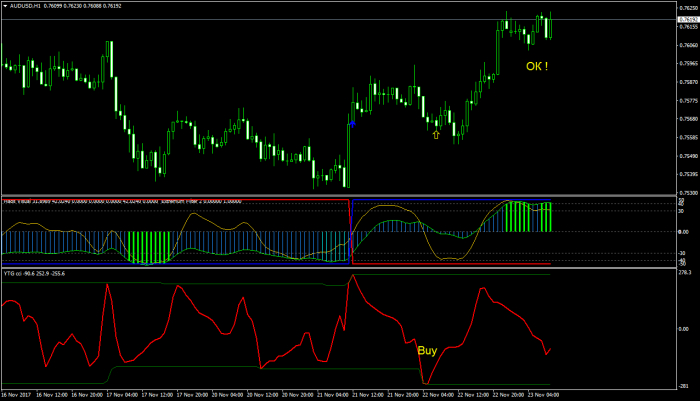Screen dimensions: 700x401
Task: Click the "YTG cci -90.6 252.9 -255.6" indicator label
Action: (x=34, y=274)
